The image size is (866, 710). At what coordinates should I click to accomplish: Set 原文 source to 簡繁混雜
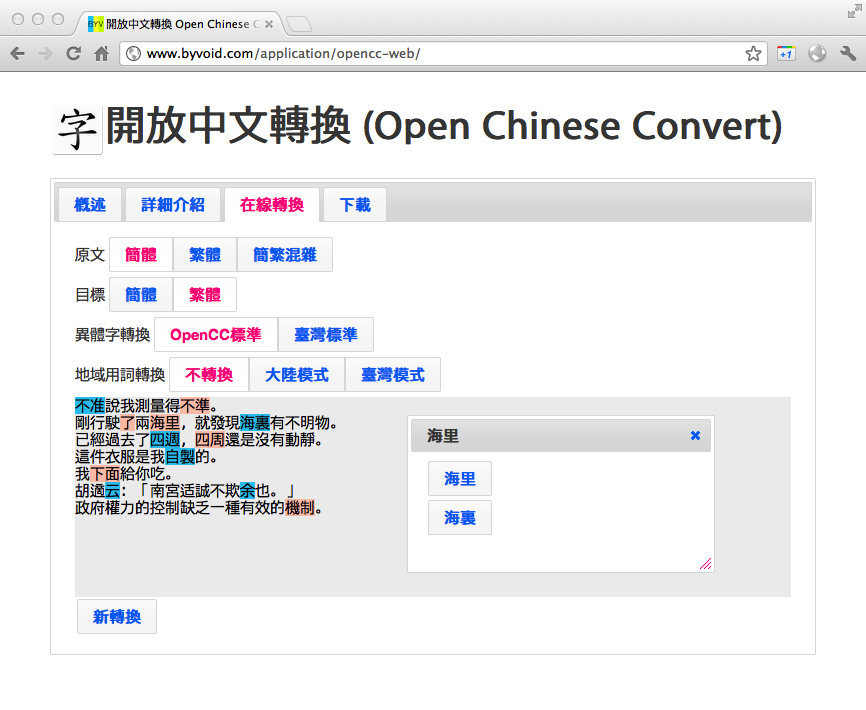[x=285, y=255]
